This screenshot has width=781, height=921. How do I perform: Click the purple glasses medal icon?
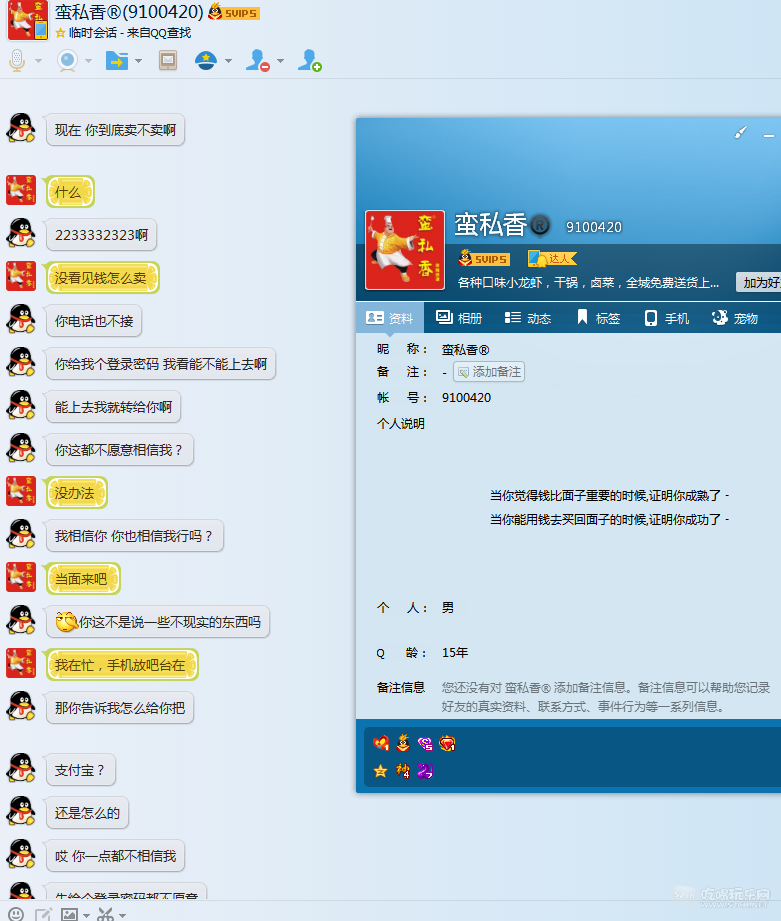[425, 744]
